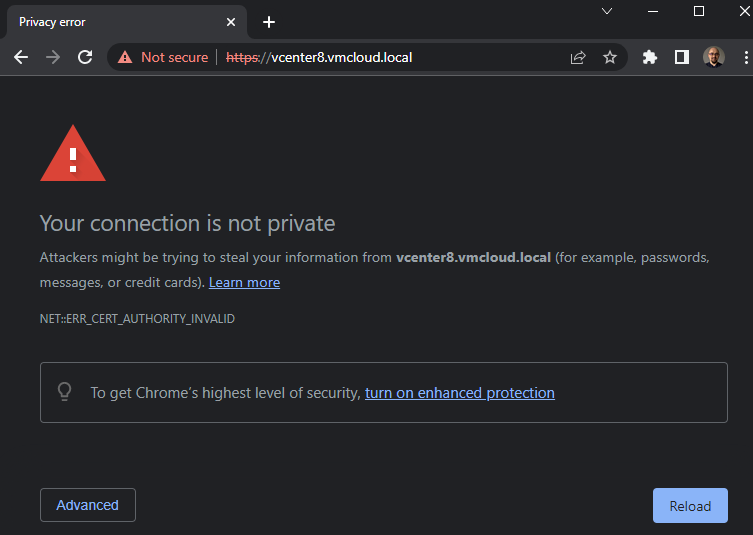Image resolution: width=753 pixels, height=535 pixels.
Task: Click the blue Reload button
Action: coord(690,505)
